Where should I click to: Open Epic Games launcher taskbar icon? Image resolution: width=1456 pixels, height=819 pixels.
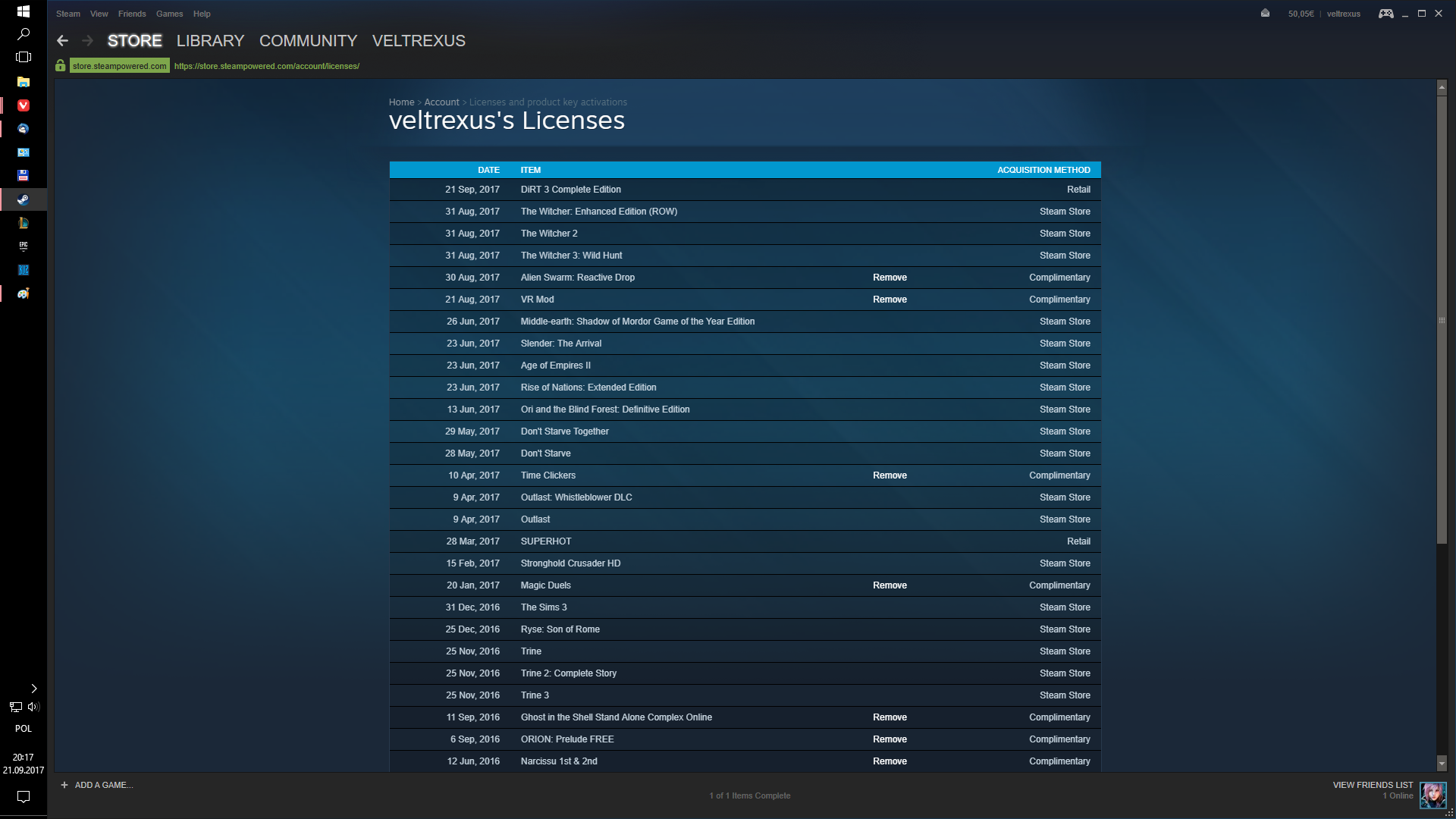click(x=24, y=246)
